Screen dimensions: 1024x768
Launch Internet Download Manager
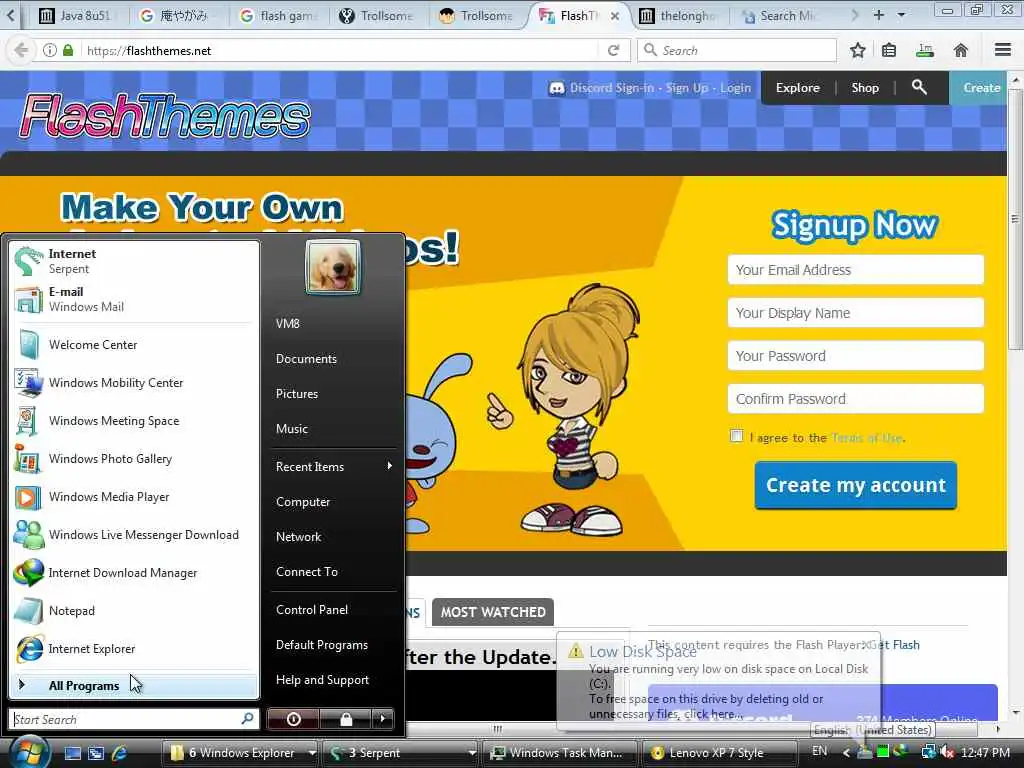[x=134, y=573]
